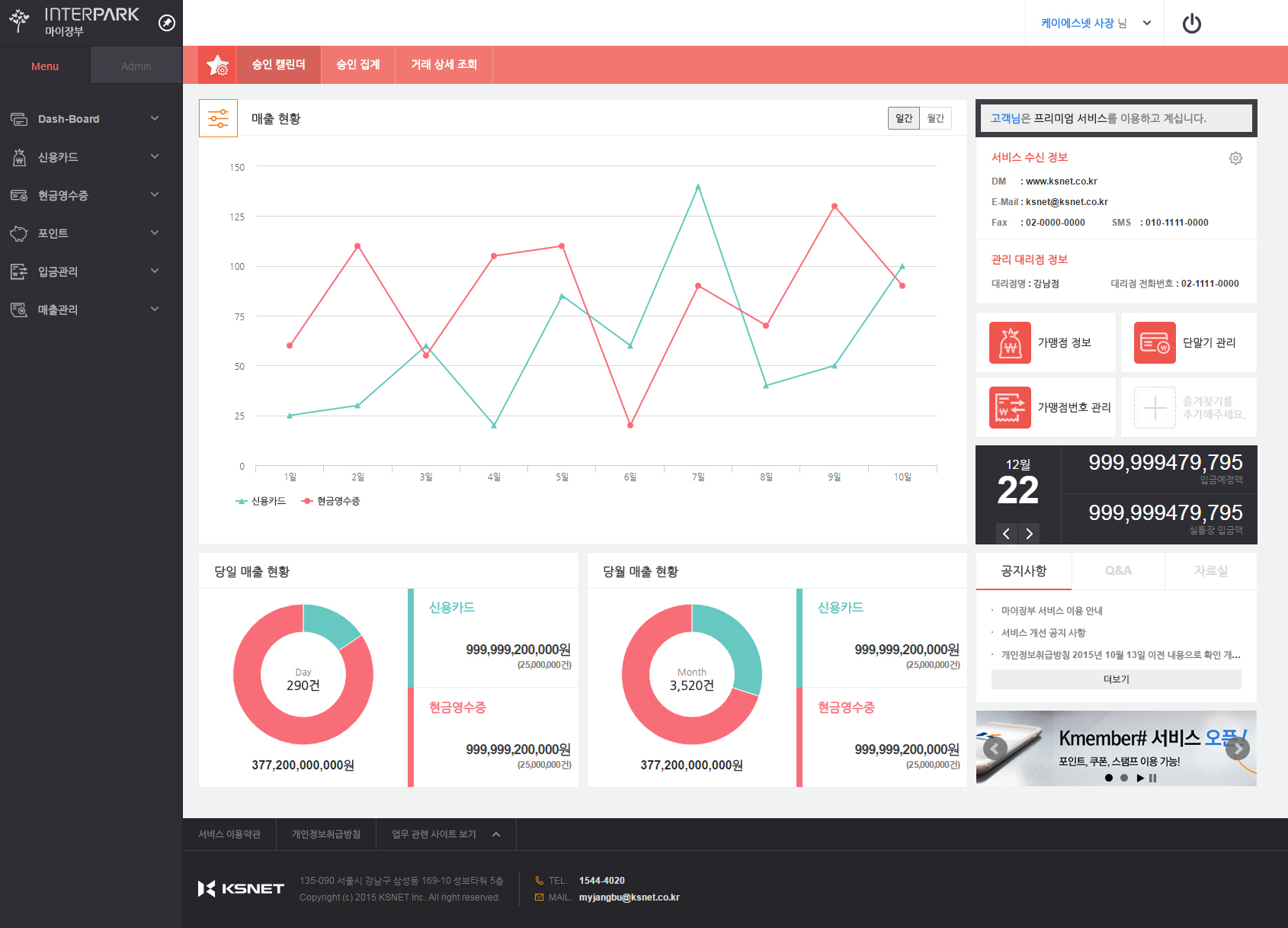Select the Q&A tab

pos(1118,571)
